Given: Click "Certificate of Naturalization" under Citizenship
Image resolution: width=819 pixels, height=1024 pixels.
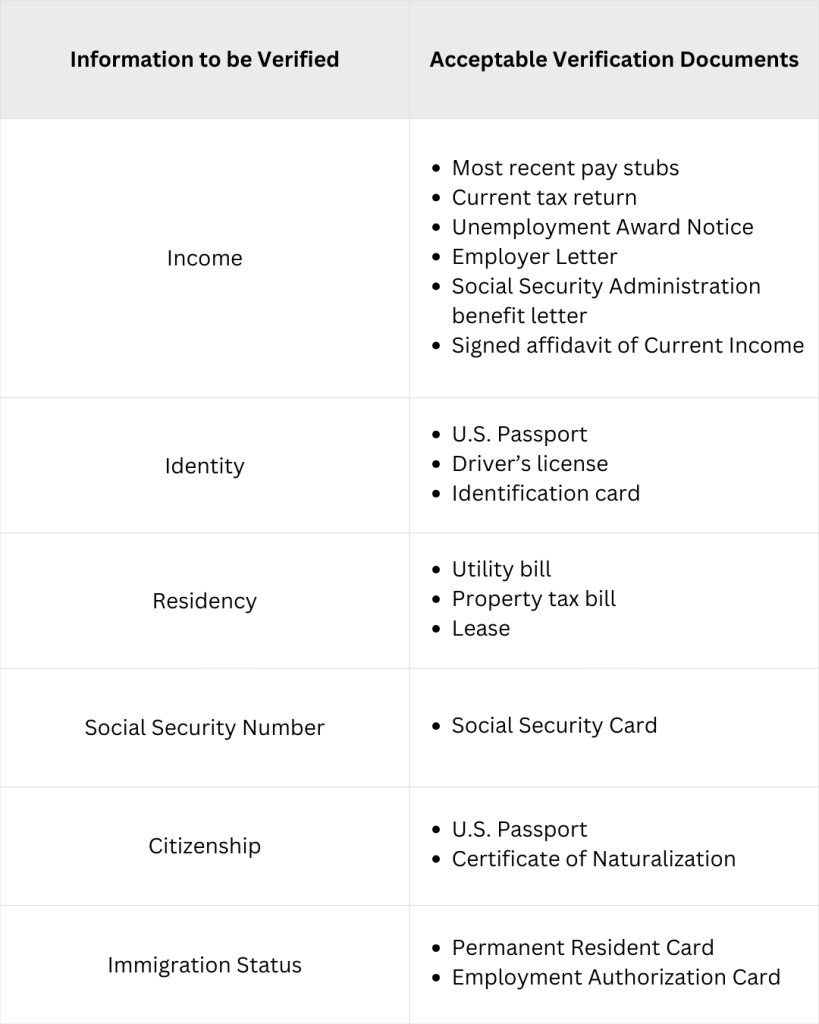Looking at the screenshot, I should (593, 859).
